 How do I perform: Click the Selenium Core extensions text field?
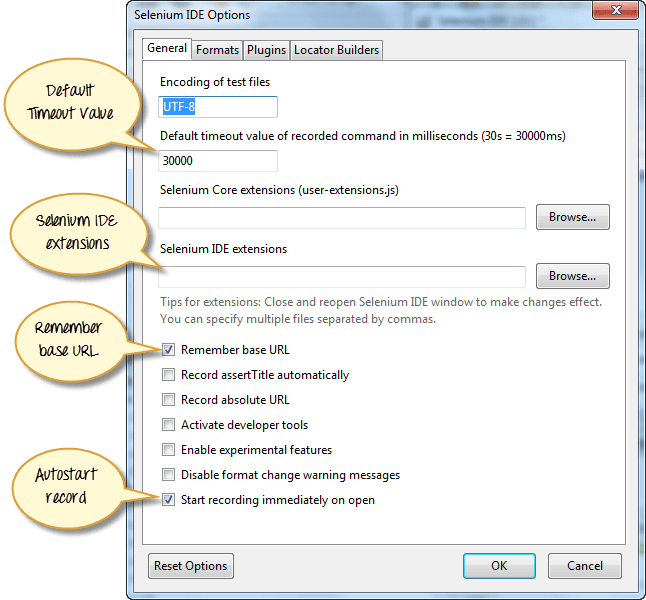tap(342, 218)
